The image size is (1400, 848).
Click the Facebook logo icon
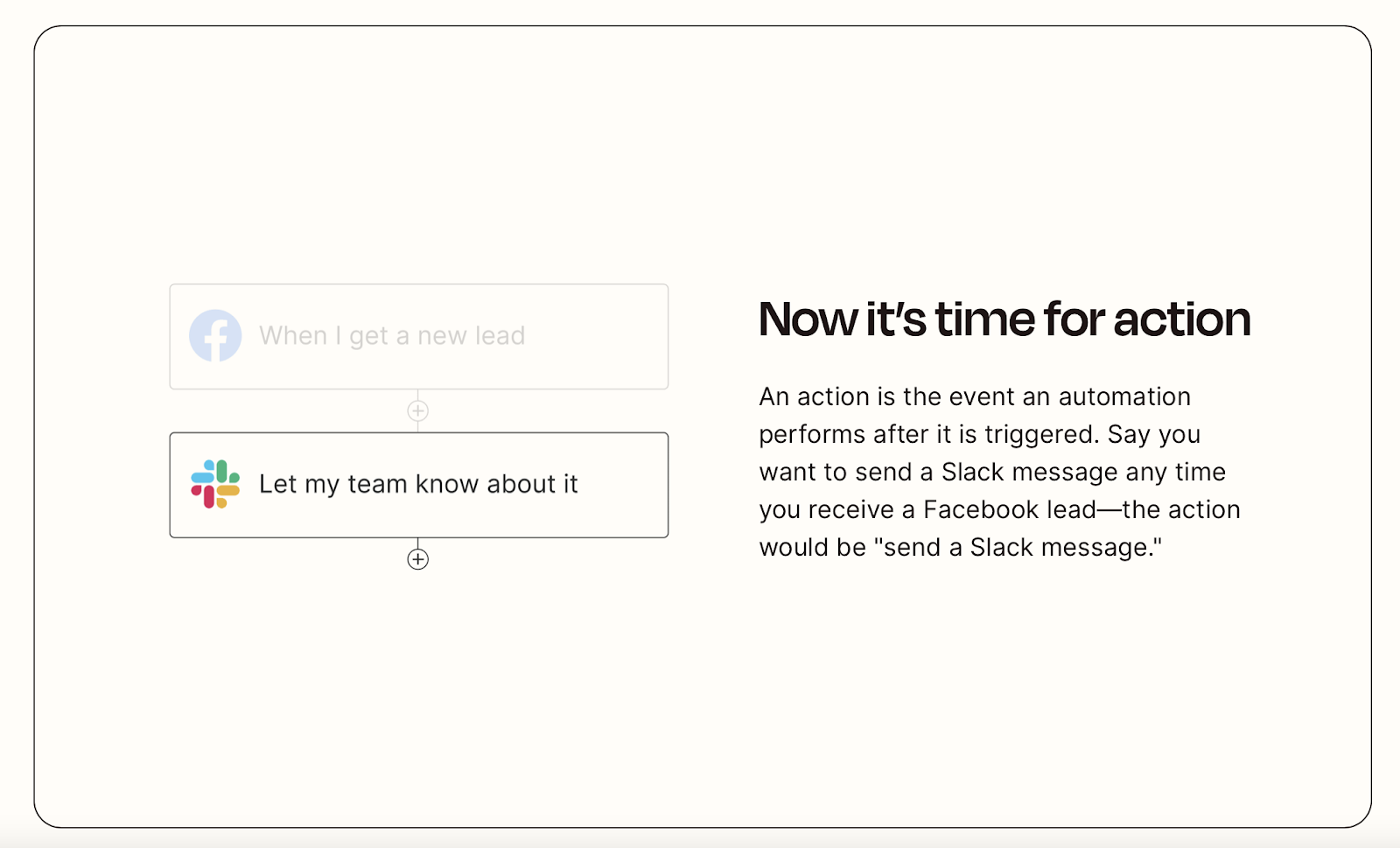215,336
